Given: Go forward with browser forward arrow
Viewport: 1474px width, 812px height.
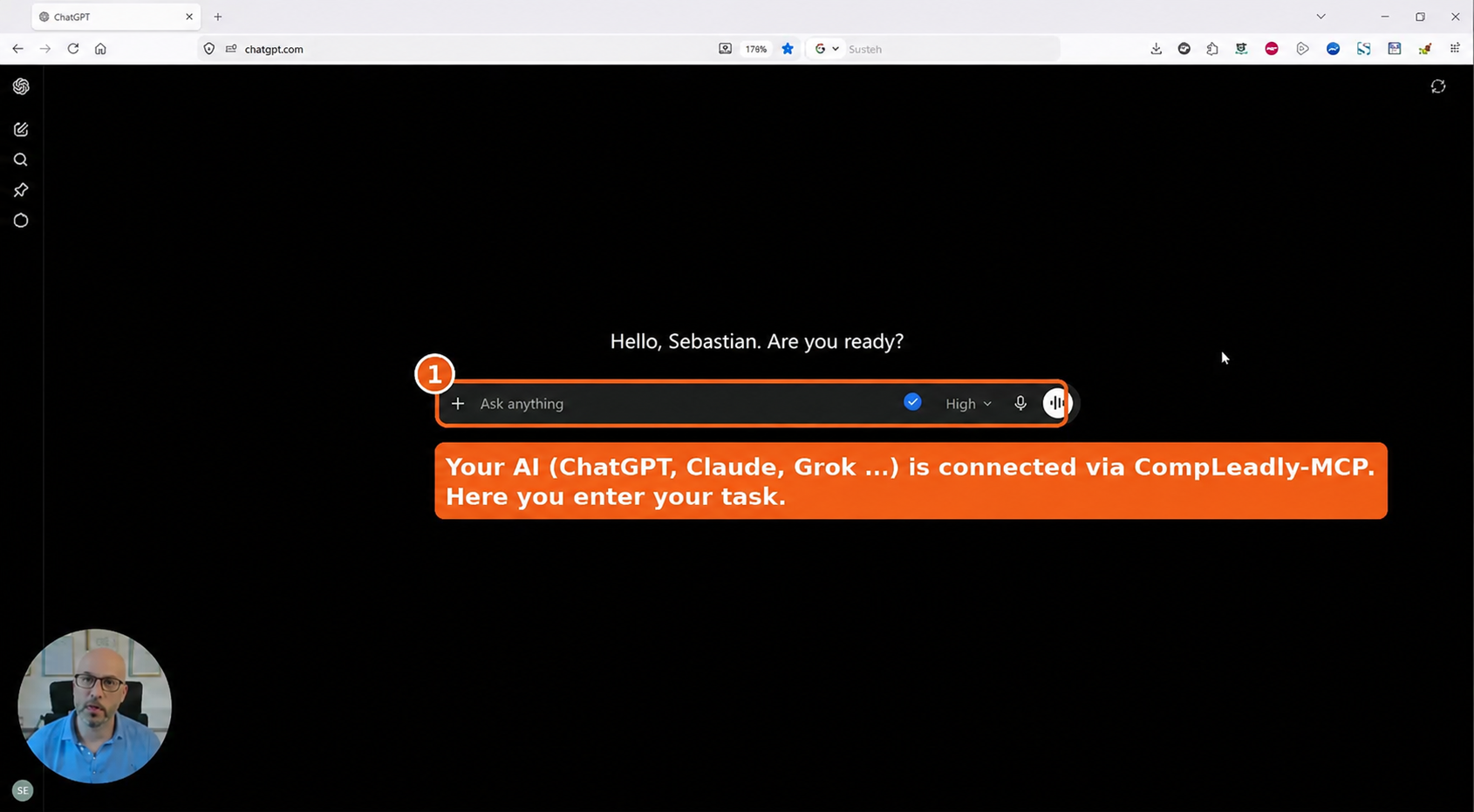Looking at the screenshot, I should tap(45, 49).
